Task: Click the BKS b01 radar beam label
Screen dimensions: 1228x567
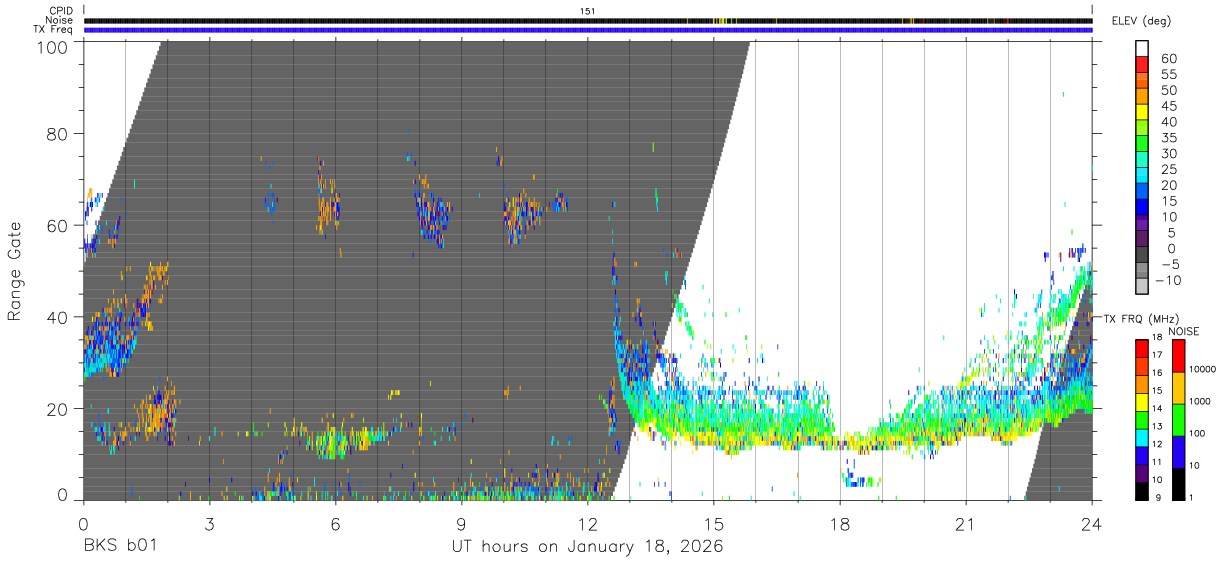Action: tap(119, 547)
